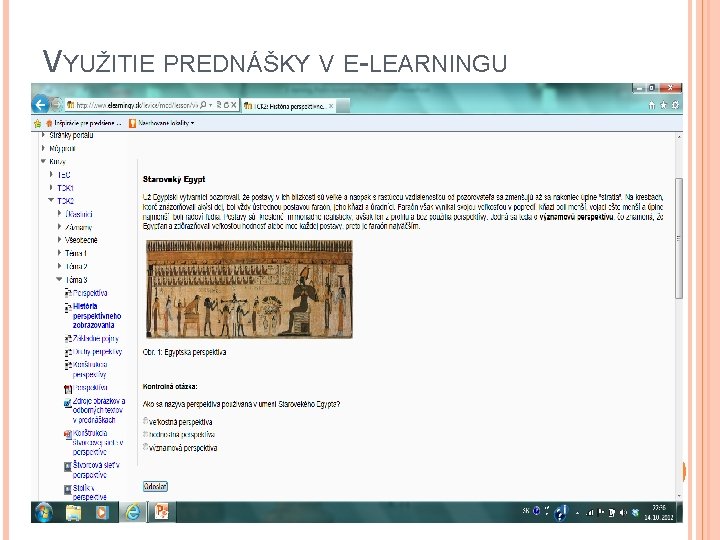Expand the Všeobecné section node
Image resolution: width=720 pixels, height=540 pixels.
tap(59, 240)
